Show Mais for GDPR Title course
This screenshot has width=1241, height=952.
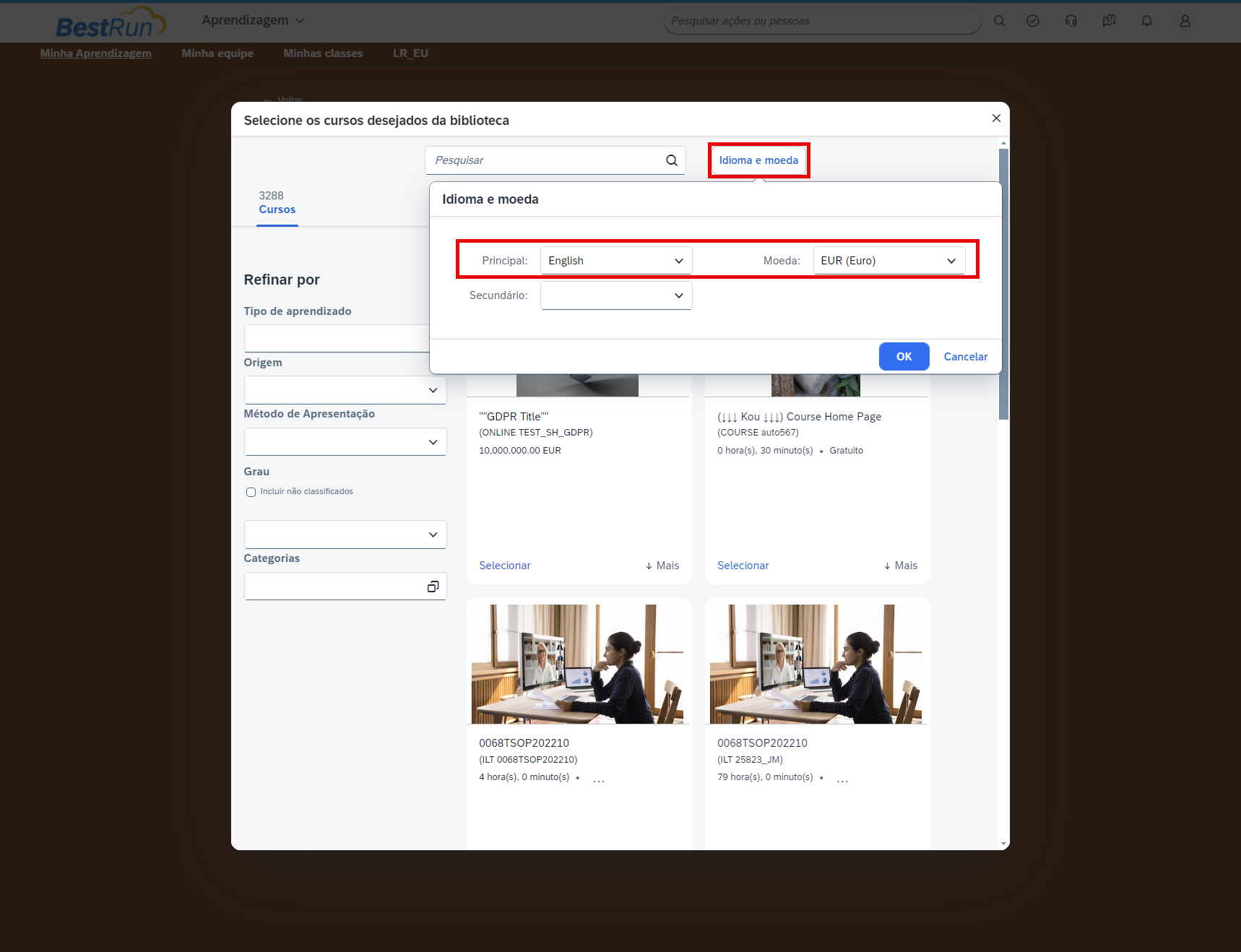(662, 566)
